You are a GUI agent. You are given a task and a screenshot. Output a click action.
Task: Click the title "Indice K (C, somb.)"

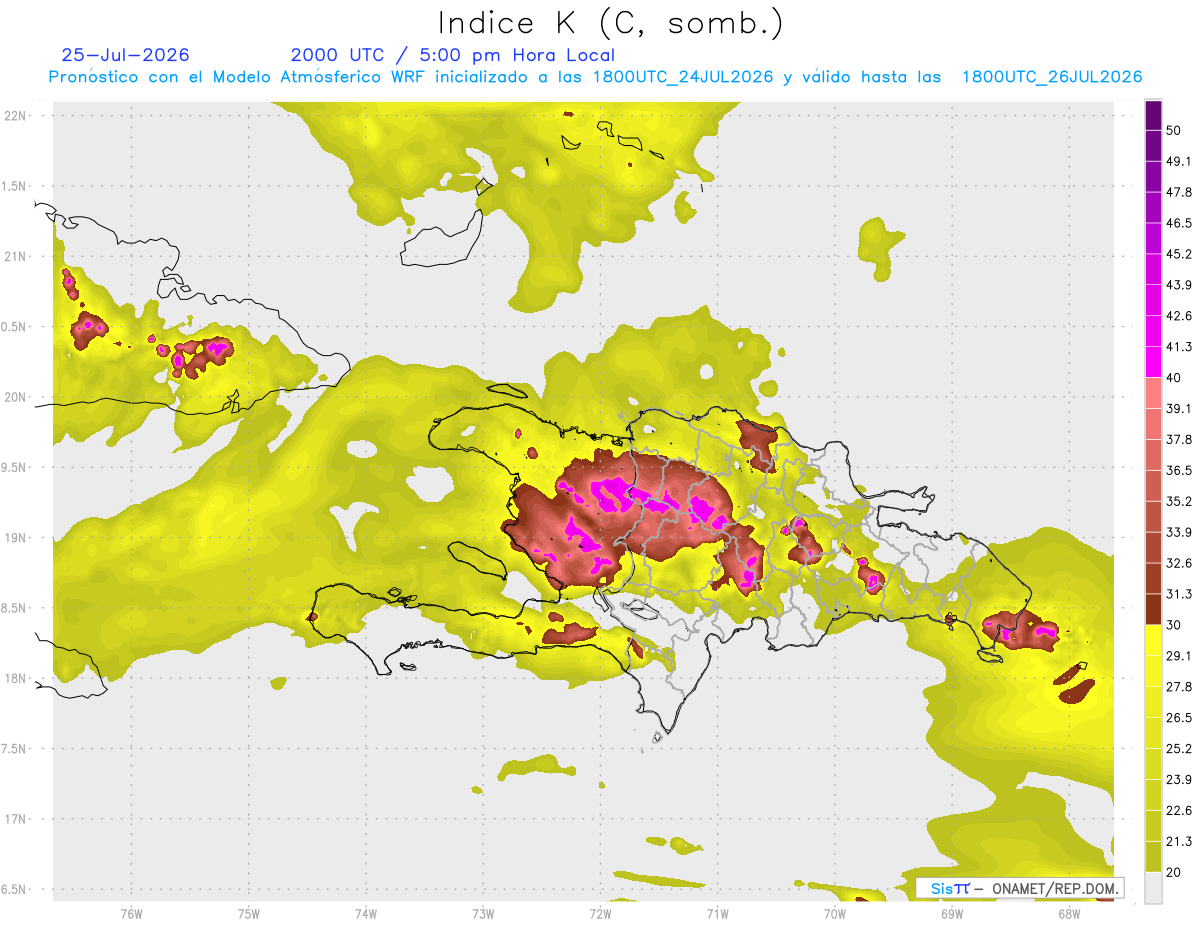click(611, 23)
